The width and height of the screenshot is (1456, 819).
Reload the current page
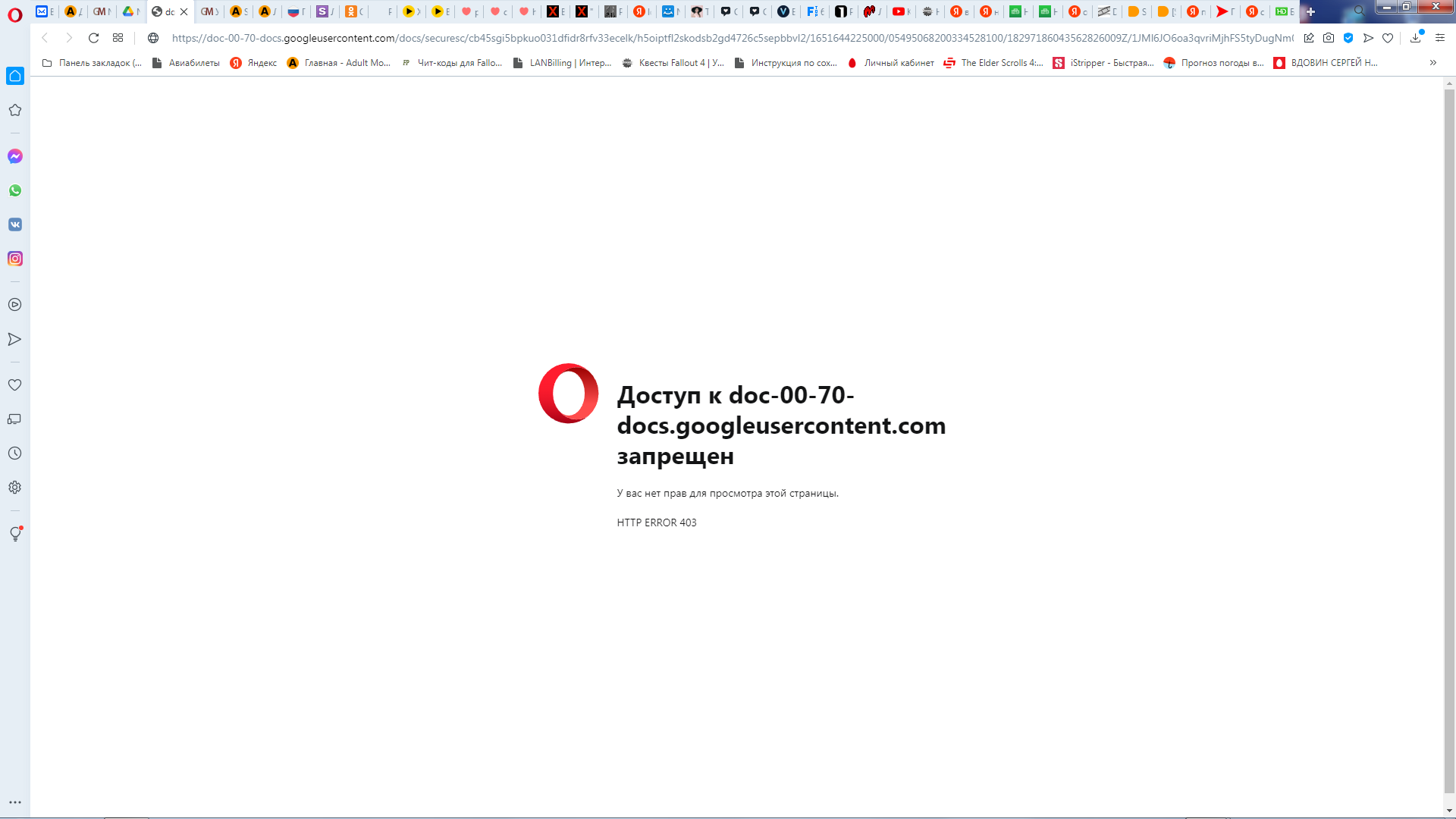tap(93, 38)
